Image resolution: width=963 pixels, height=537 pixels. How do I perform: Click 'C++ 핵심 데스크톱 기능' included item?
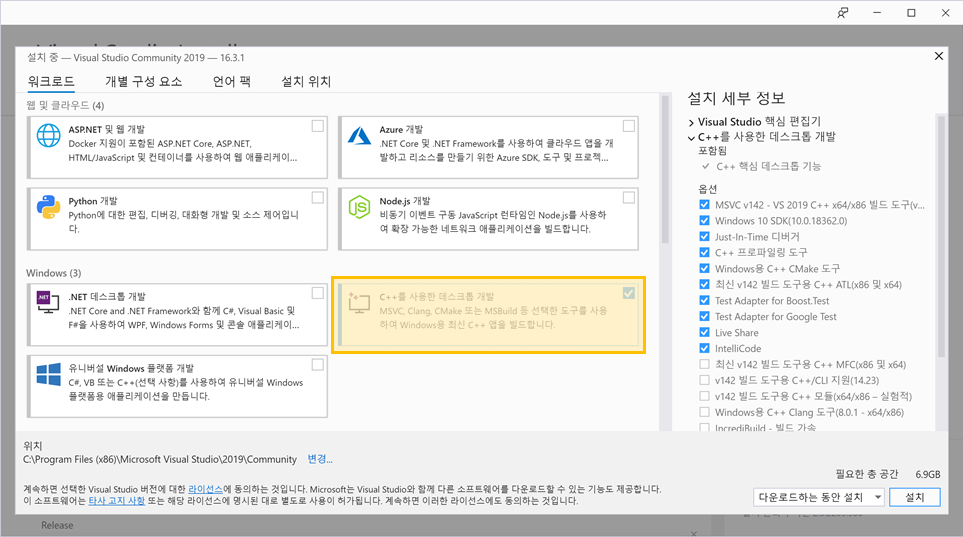click(768, 166)
